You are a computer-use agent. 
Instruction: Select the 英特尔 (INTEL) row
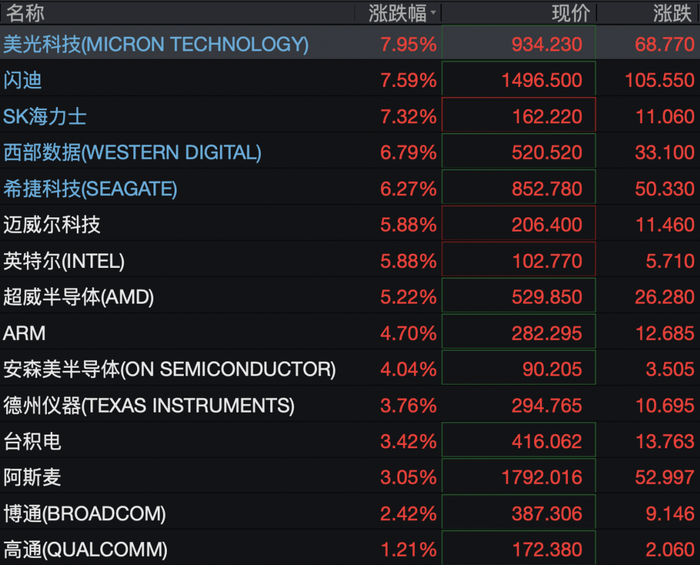[350, 261]
